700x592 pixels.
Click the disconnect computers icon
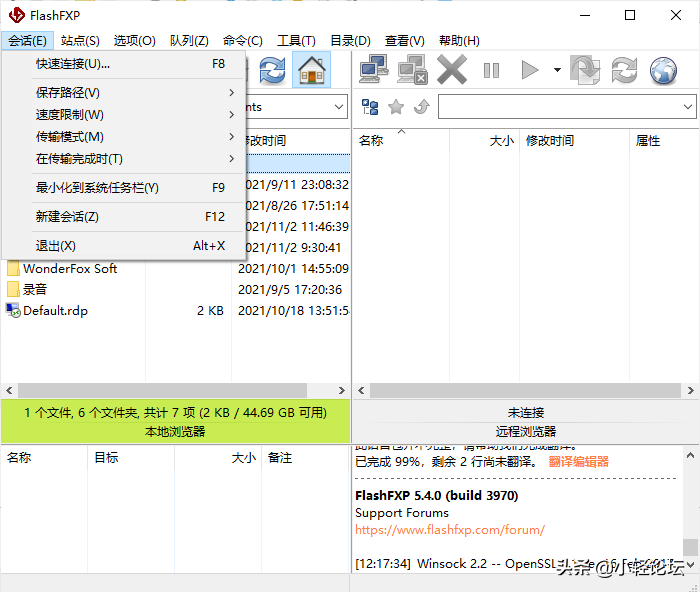click(412, 69)
